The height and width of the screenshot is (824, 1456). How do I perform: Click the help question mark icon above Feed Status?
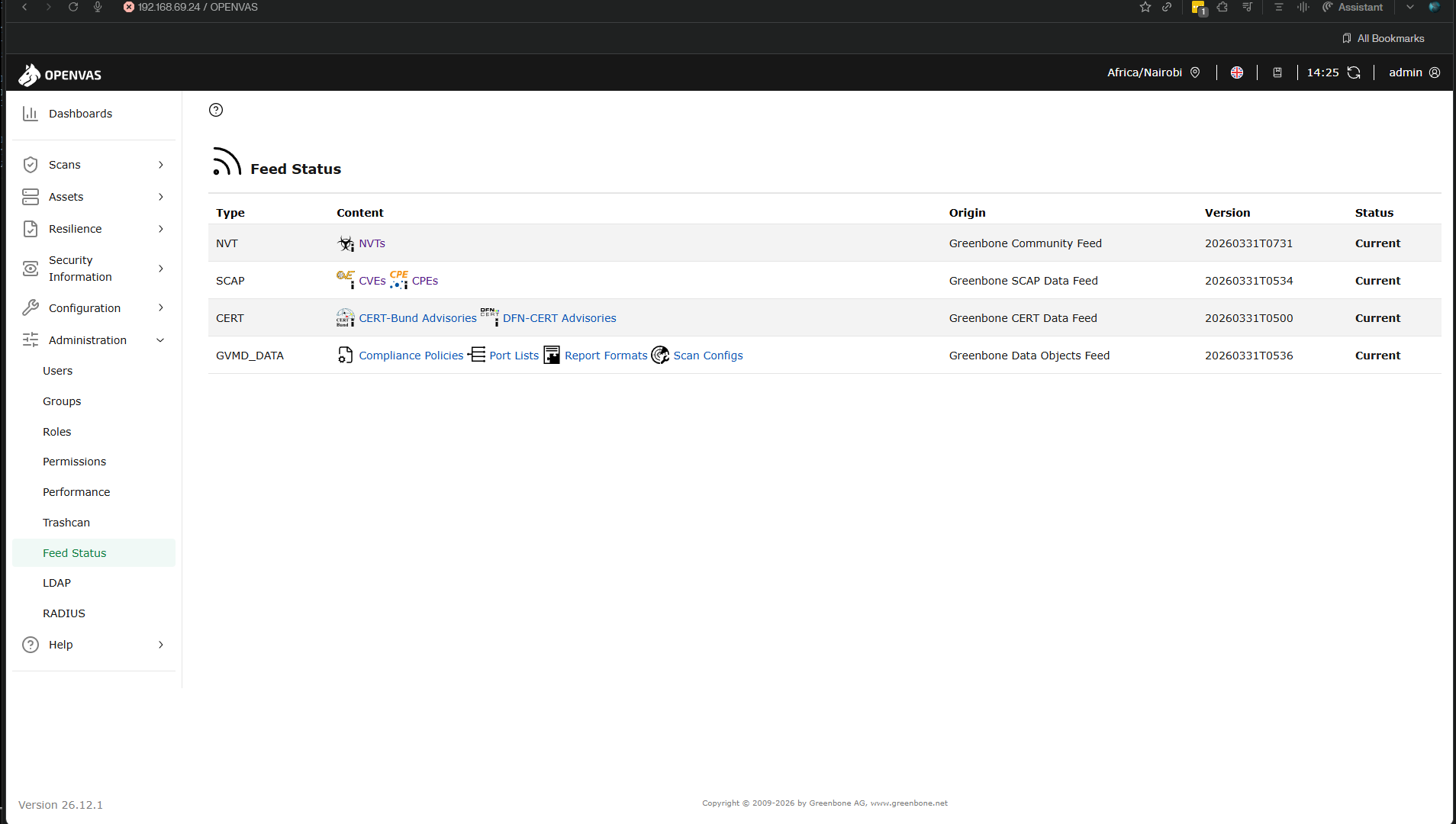point(216,110)
